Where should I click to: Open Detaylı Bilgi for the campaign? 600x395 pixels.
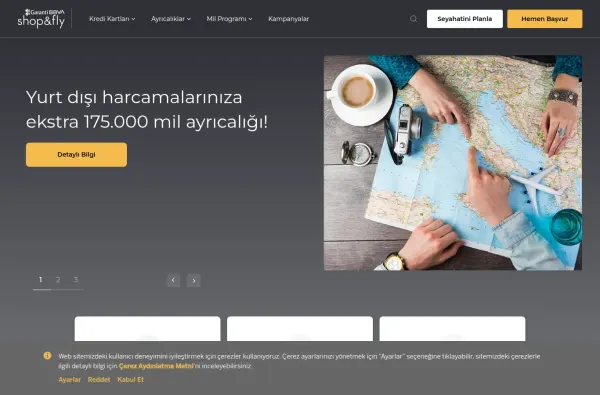coord(77,155)
